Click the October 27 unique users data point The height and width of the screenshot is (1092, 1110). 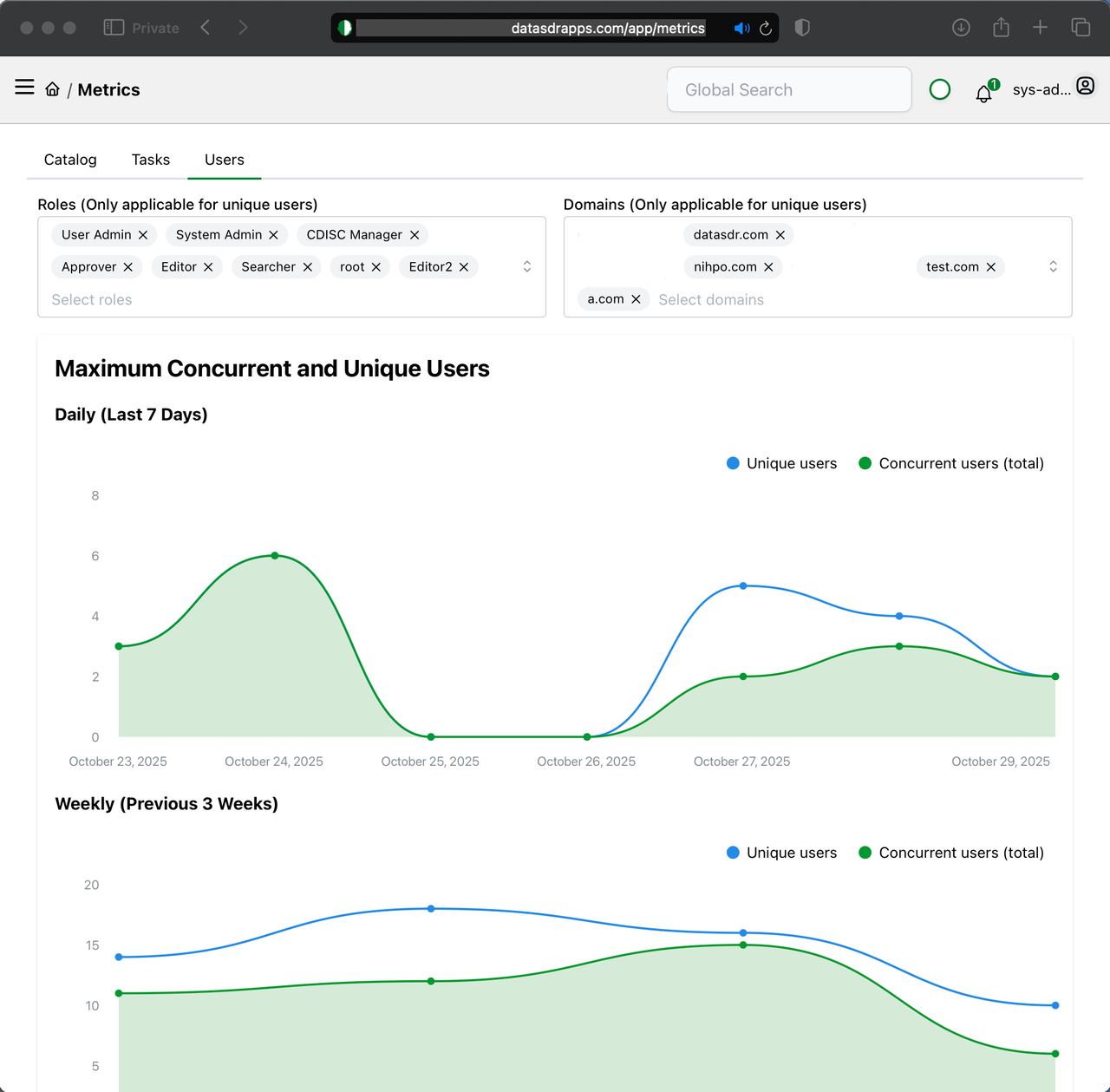point(743,586)
